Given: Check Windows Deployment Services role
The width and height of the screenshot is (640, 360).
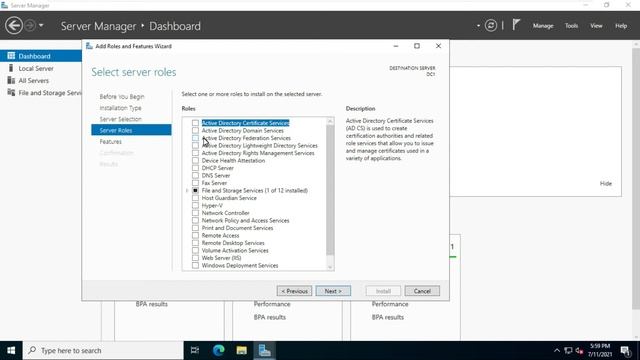Looking at the screenshot, I should 195,265.
